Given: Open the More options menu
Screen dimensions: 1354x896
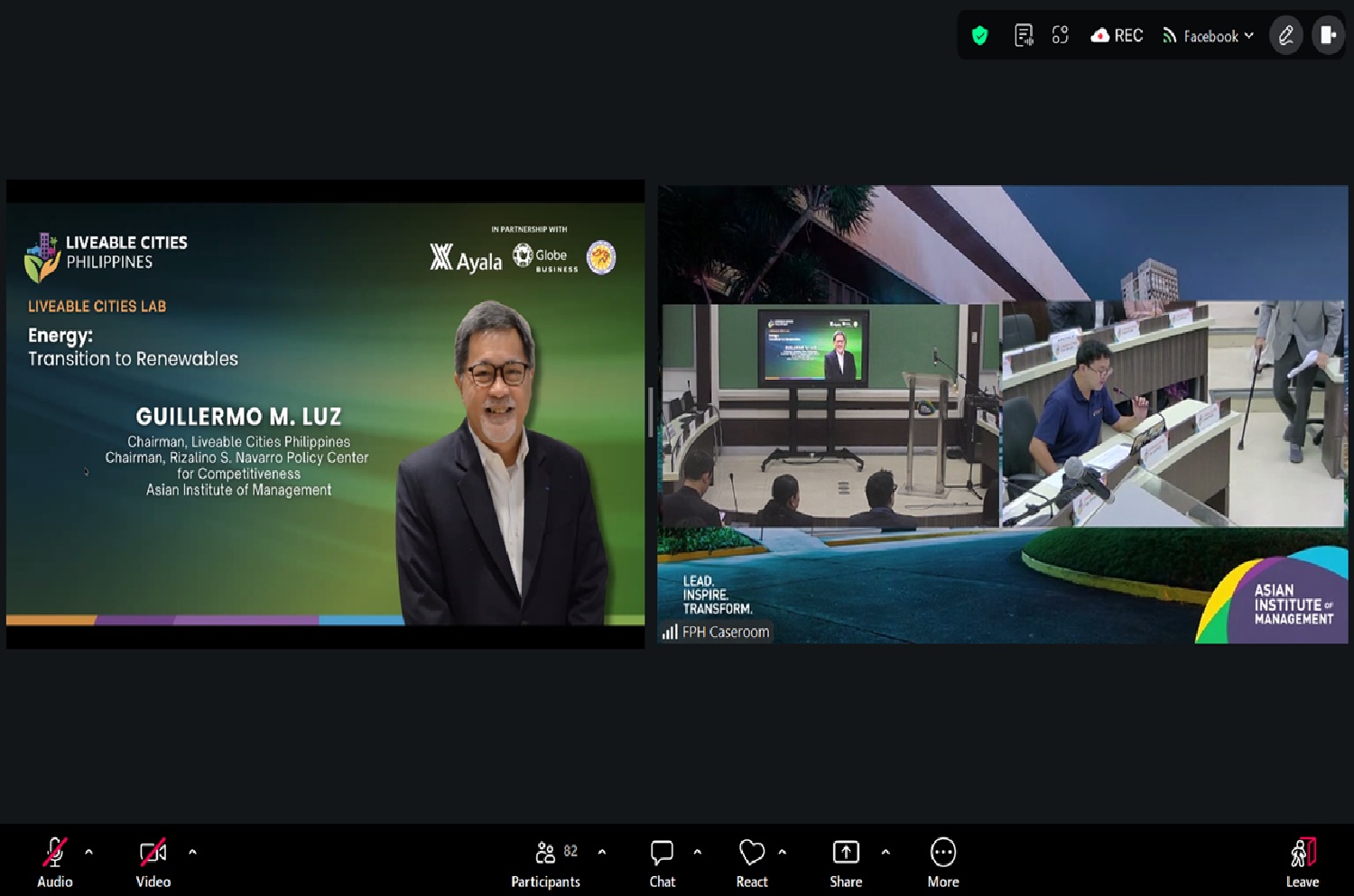Looking at the screenshot, I should 943,862.
